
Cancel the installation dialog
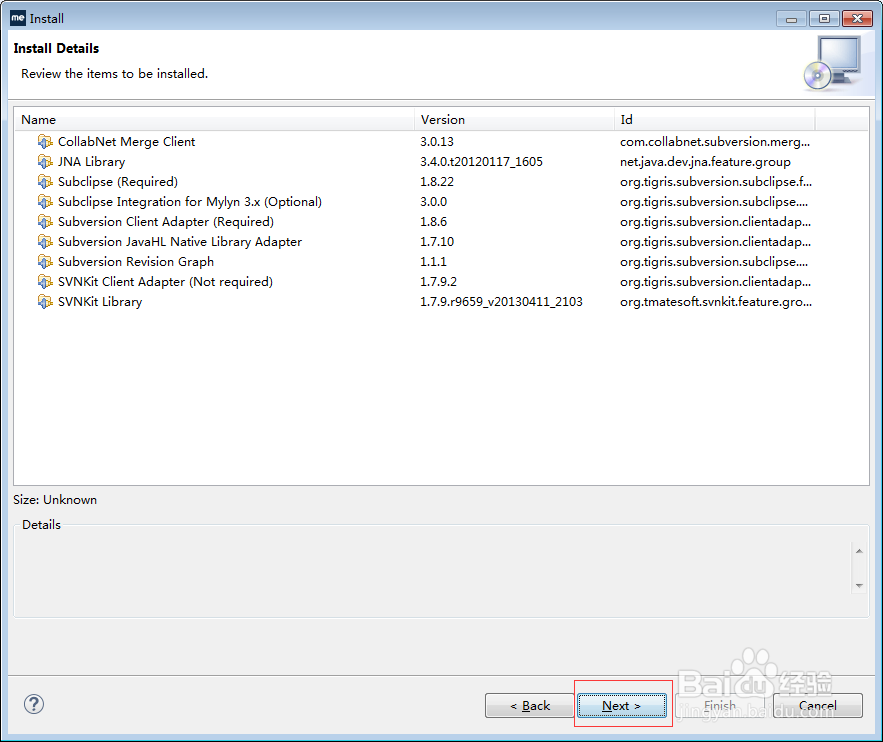coord(818,705)
